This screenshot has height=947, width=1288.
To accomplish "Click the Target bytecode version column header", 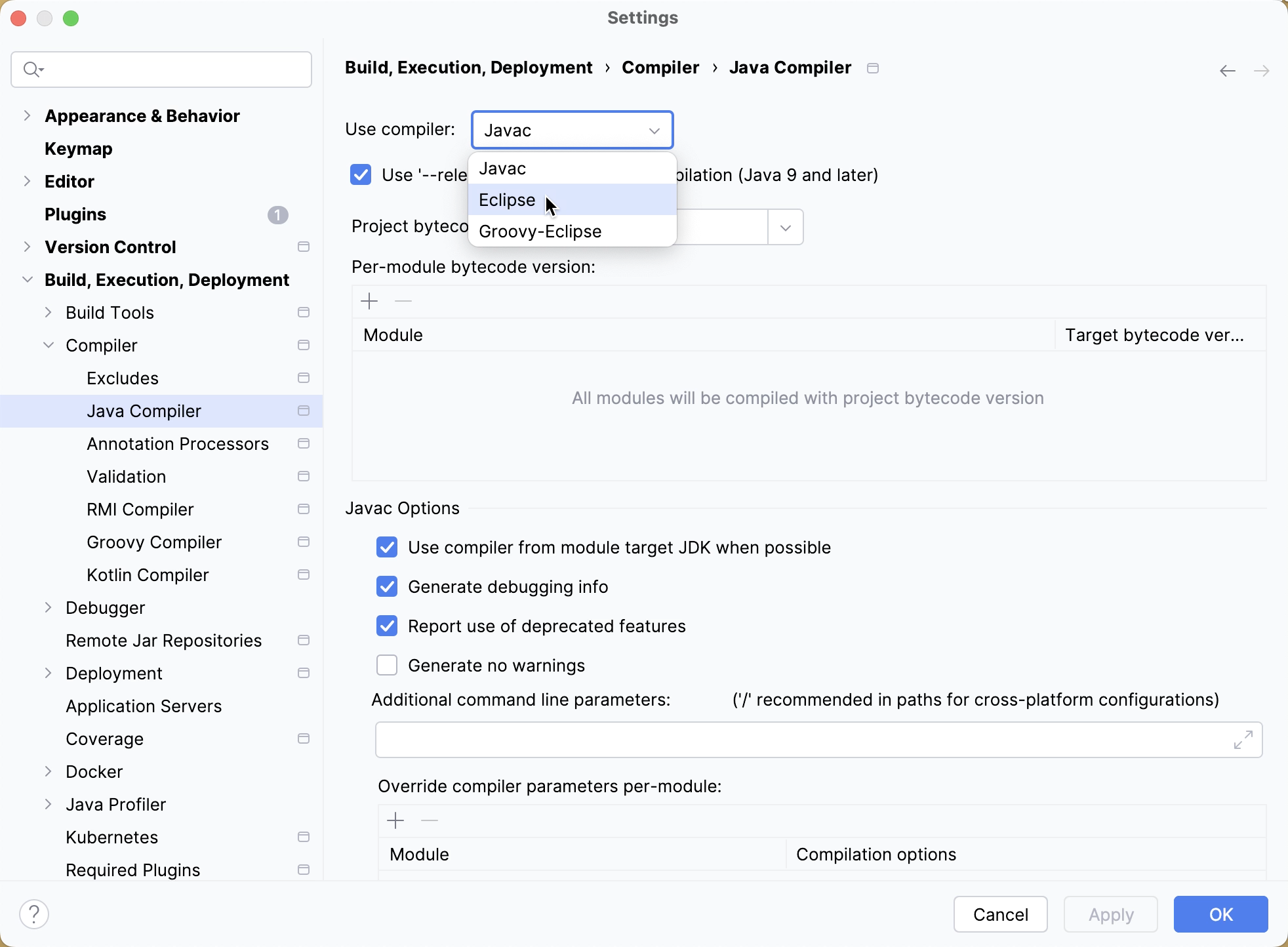I will pos(1160,335).
